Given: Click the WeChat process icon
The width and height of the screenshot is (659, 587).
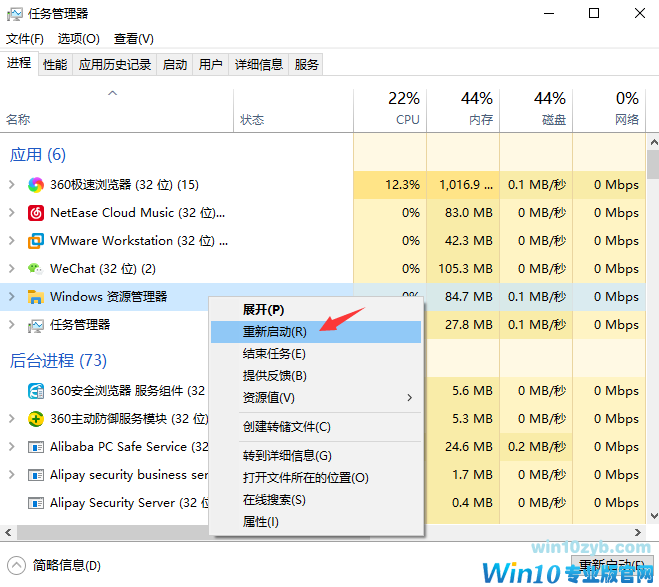Looking at the screenshot, I should [x=36, y=269].
